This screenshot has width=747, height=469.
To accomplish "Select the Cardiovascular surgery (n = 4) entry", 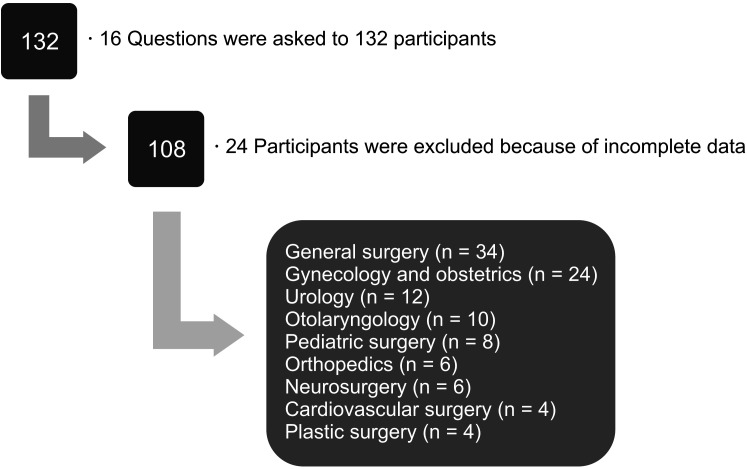I will [x=417, y=409].
